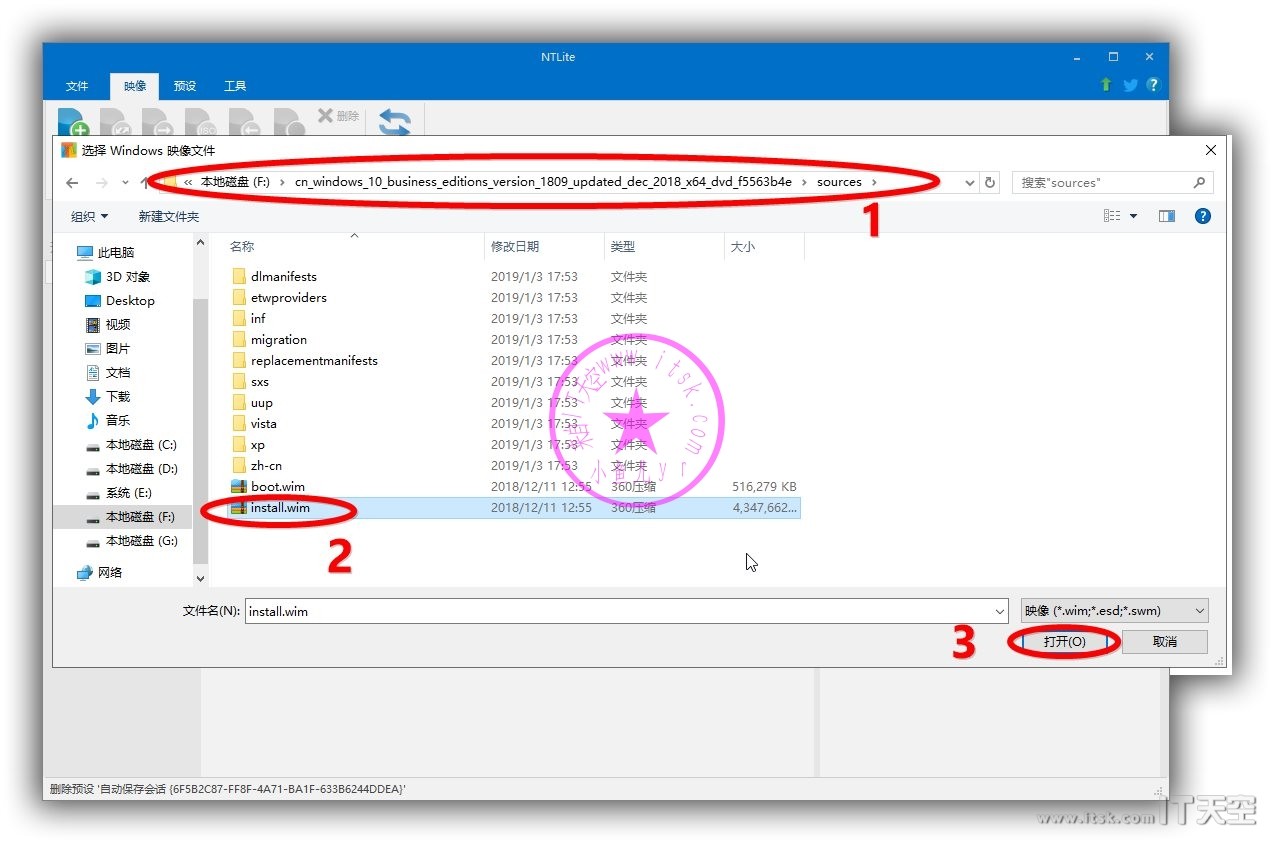Click the magnifier icon in the search box

tap(1199, 183)
